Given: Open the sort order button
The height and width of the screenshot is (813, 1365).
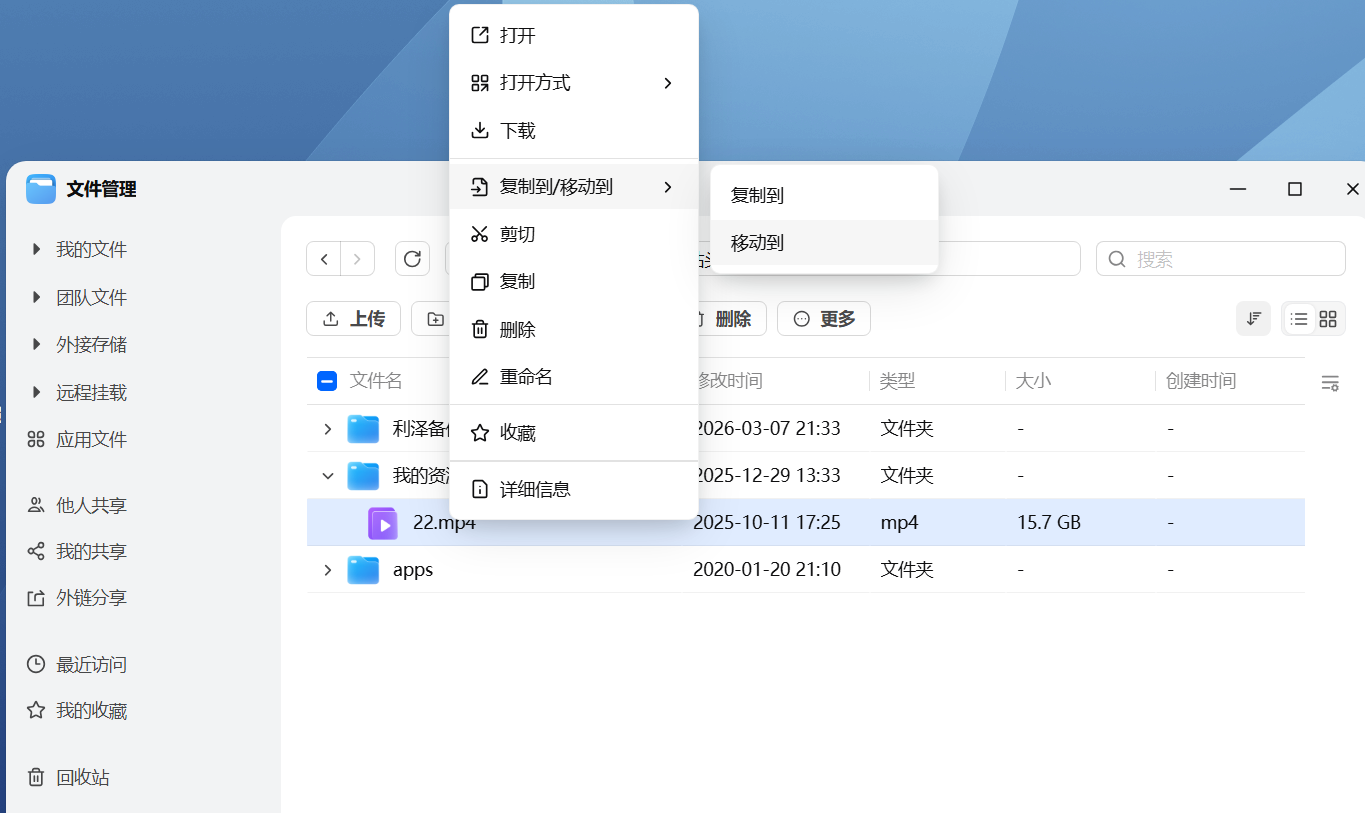Looking at the screenshot, I should pos(1253,319).
